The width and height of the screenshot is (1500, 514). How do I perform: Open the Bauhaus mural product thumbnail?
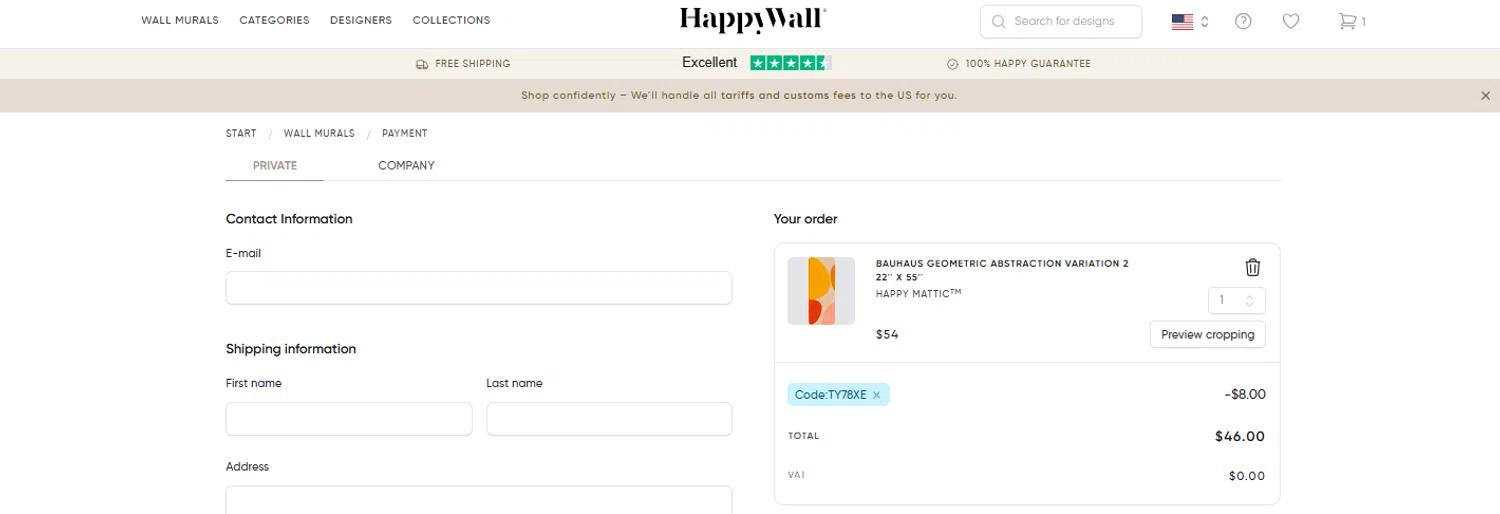(x=821, y=291)
